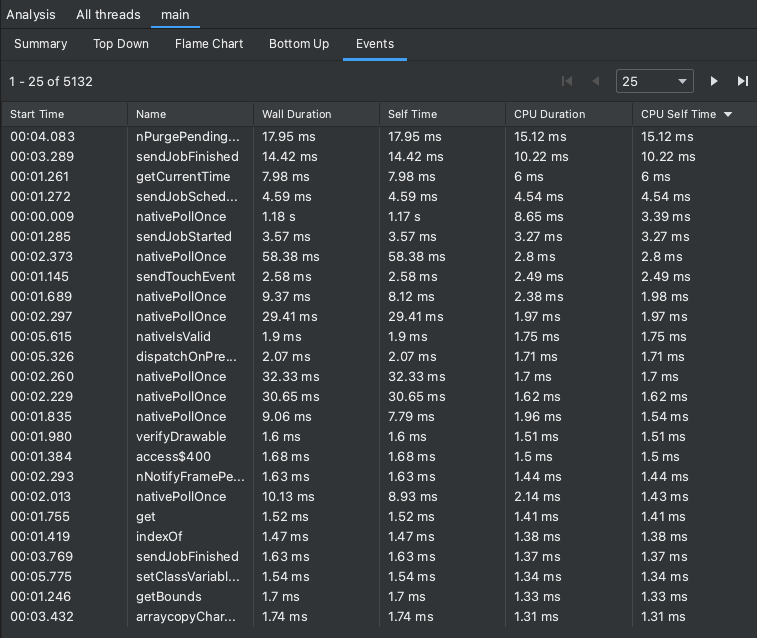Switch to the Flame Chart tab
Viewport: 757px width, 638px height.
[x=209, y=44]
